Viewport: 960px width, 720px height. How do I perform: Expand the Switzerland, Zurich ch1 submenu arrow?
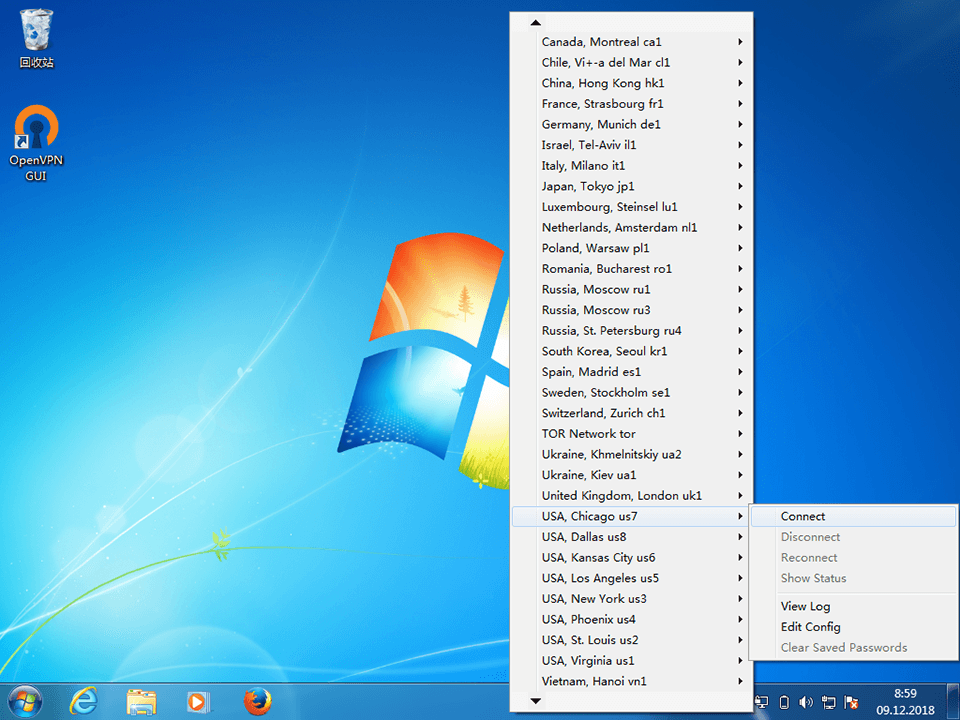[740, 413]
